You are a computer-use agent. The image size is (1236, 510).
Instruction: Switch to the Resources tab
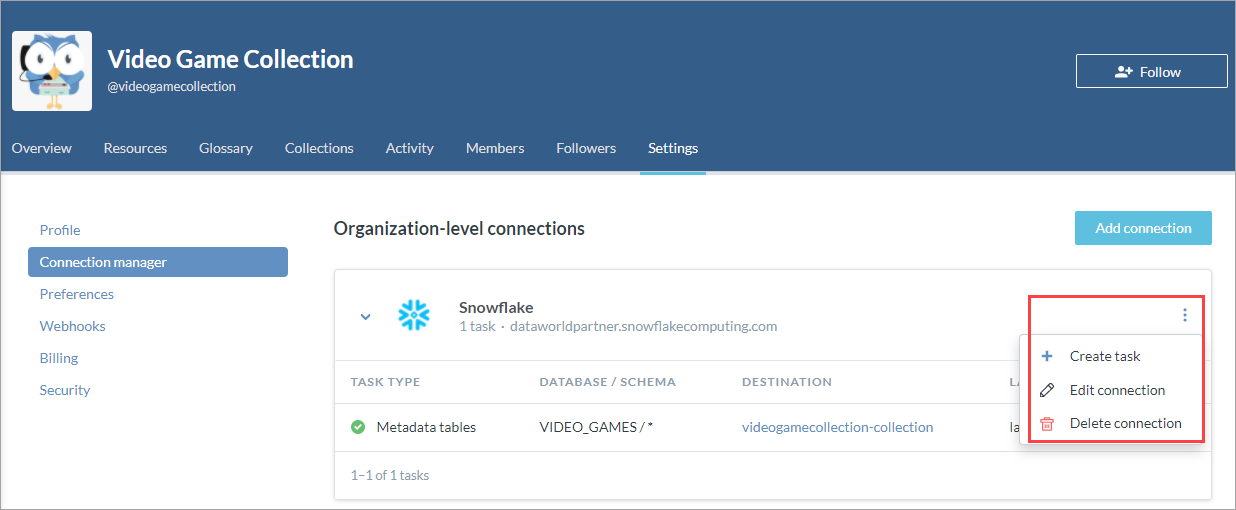tap(135, 148)
